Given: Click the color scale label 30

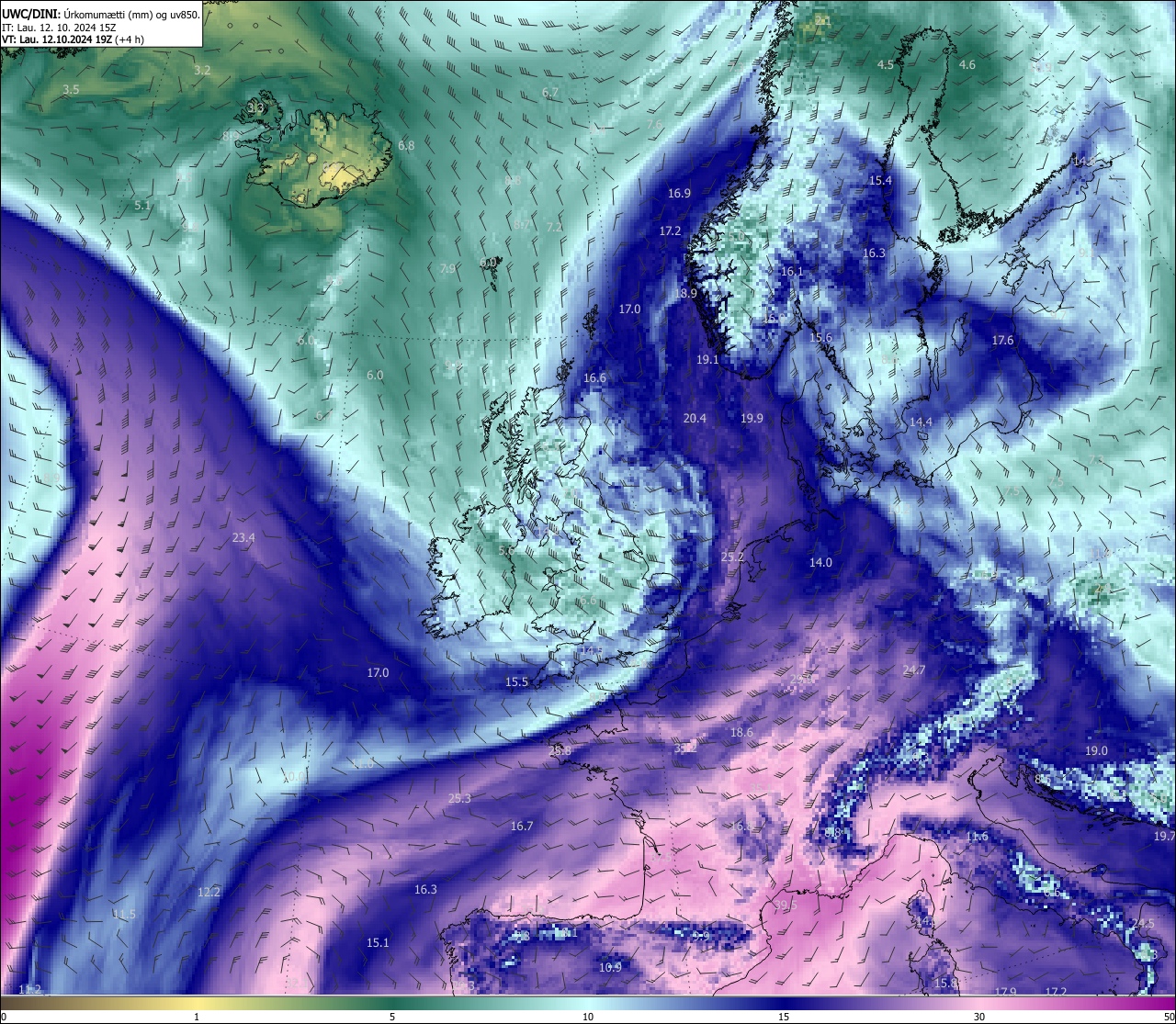Looking at the screenshot, I should [979, 1017].
